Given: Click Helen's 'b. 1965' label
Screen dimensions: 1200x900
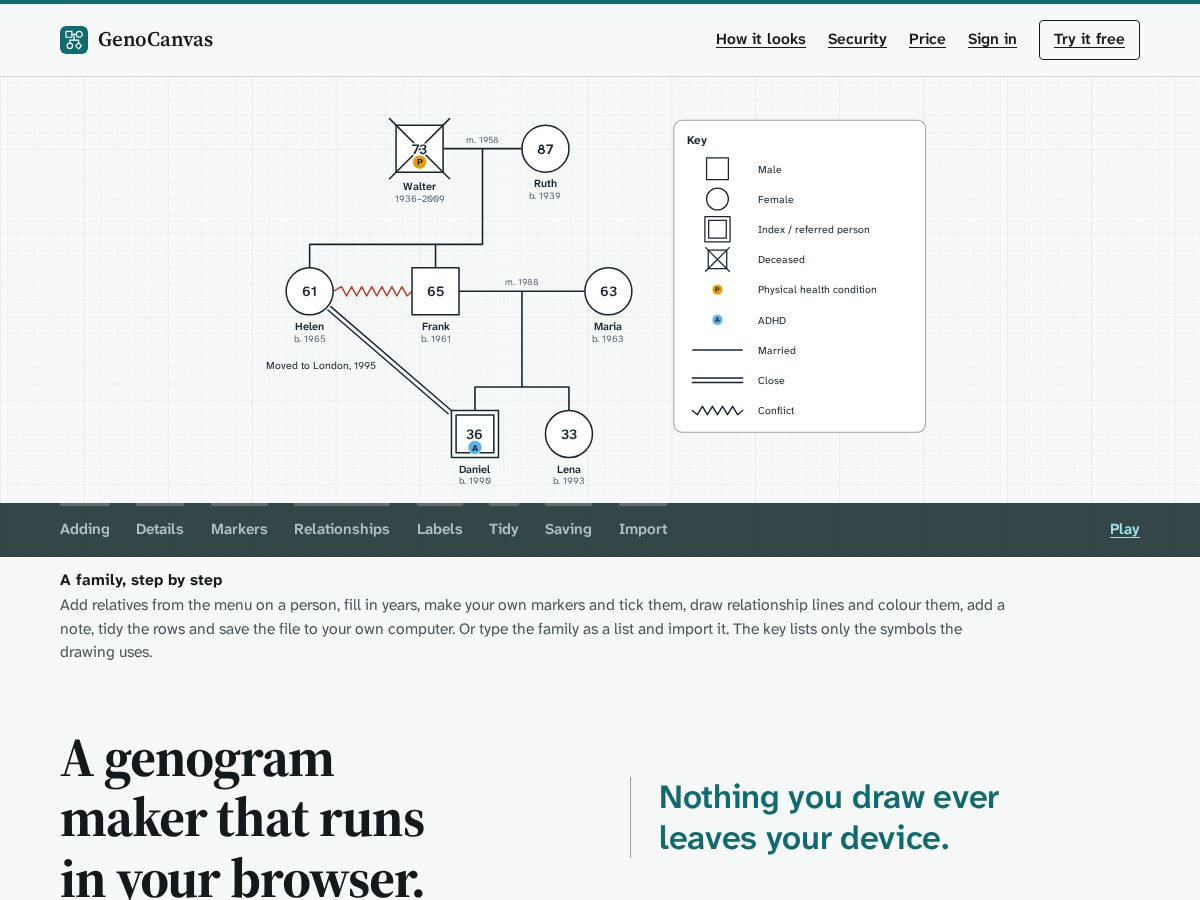Looking at the screenshot, I should (x=310, y=339).
